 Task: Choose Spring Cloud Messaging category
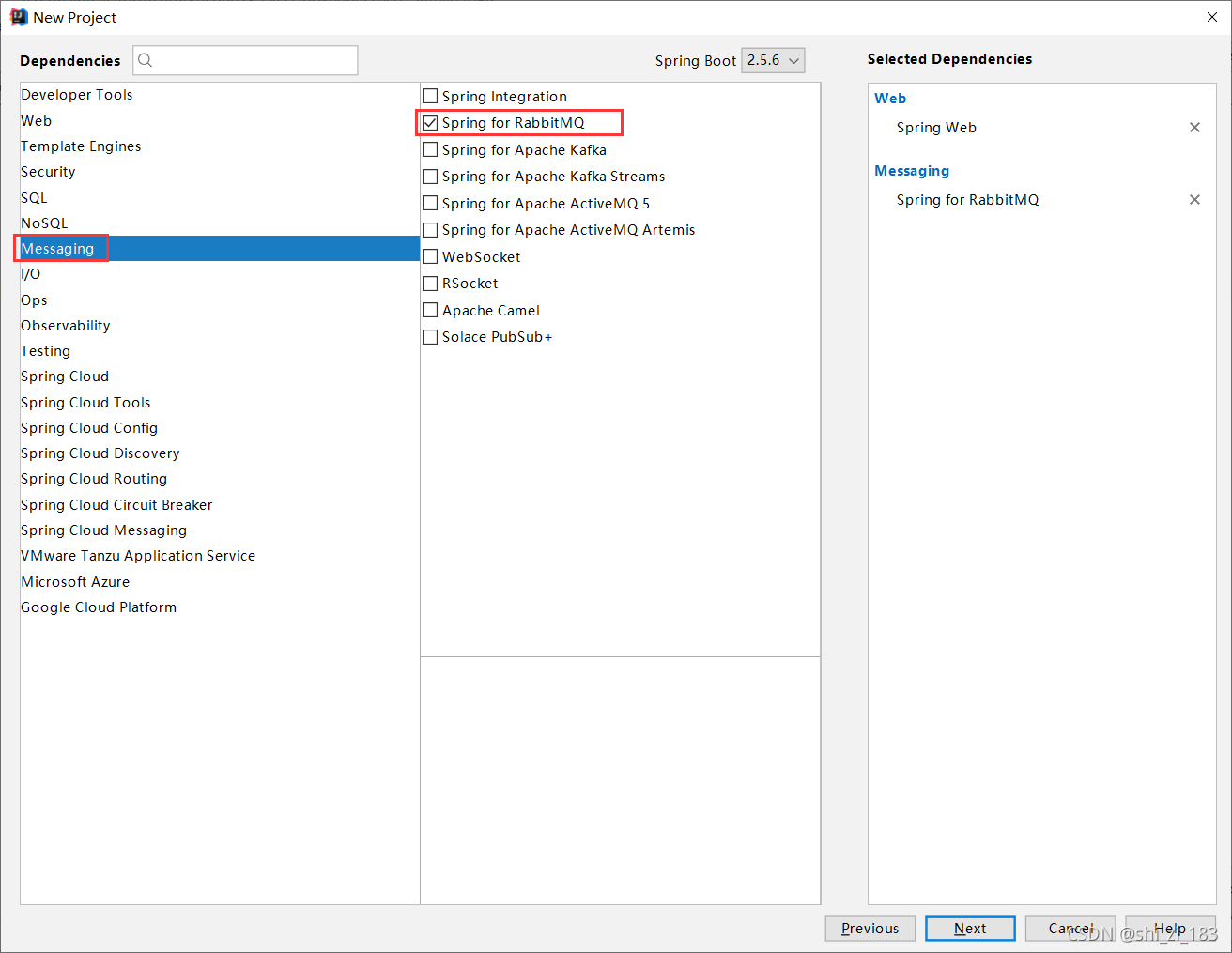220,530
